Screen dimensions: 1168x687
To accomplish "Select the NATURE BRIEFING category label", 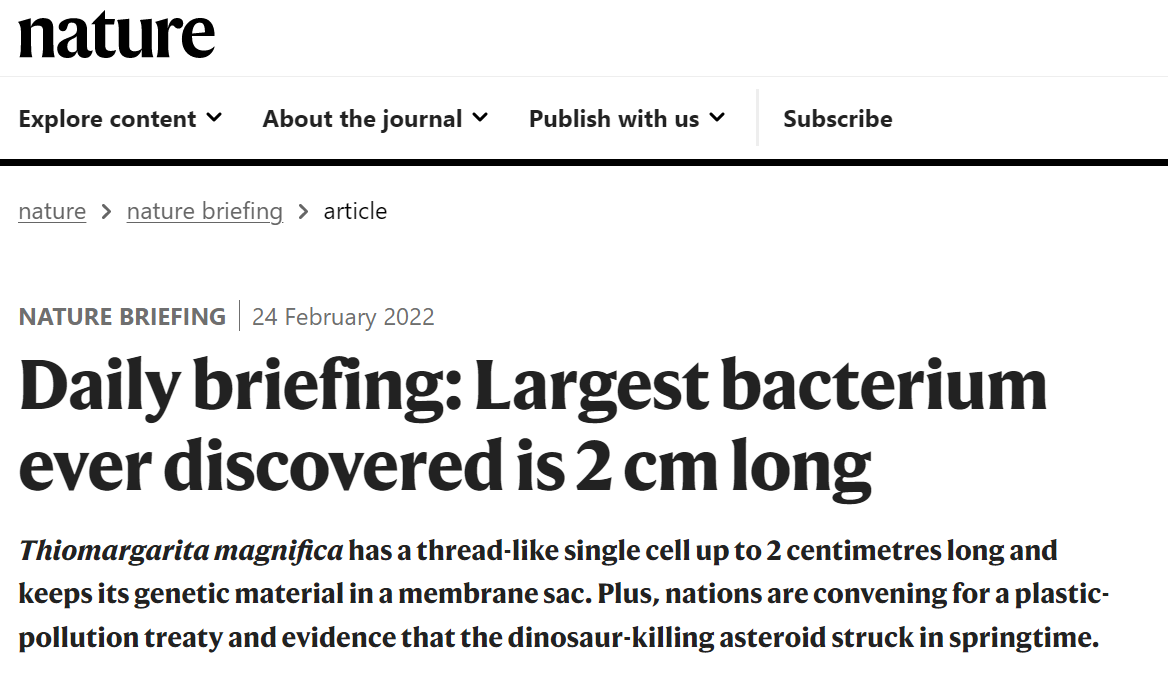I will [122, 317].
